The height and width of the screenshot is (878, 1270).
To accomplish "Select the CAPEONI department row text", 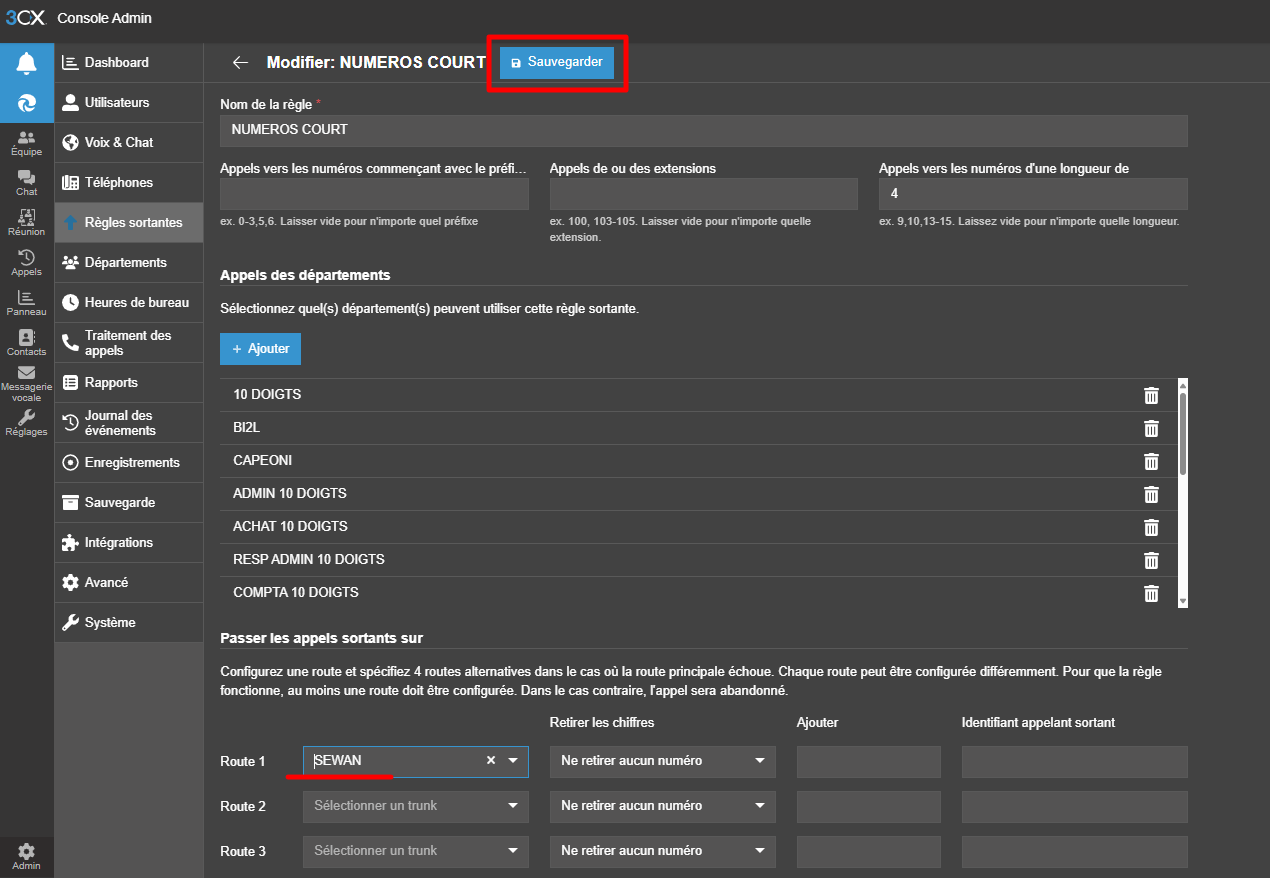I will 262,461.
